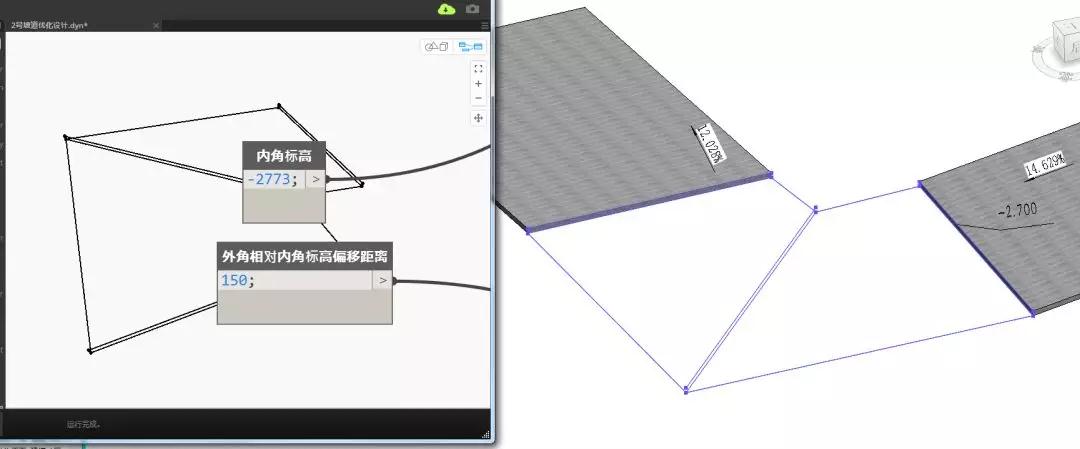The width and height of the screenshot is (1080, 449).
Task: Switch to graph node view mode
Action: (x=470, y=47)
